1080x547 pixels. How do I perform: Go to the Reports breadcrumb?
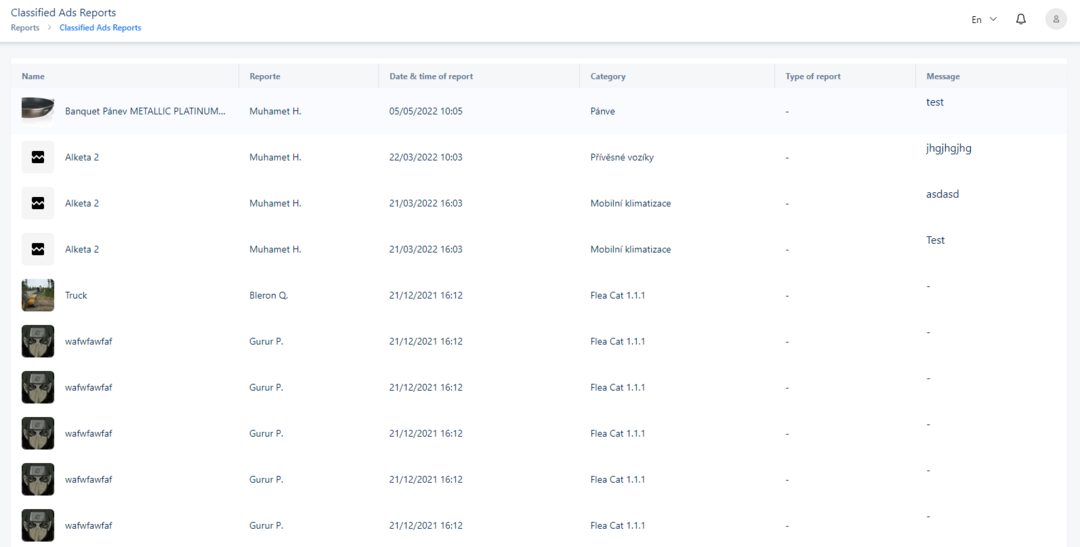click(x=25, y=28)
